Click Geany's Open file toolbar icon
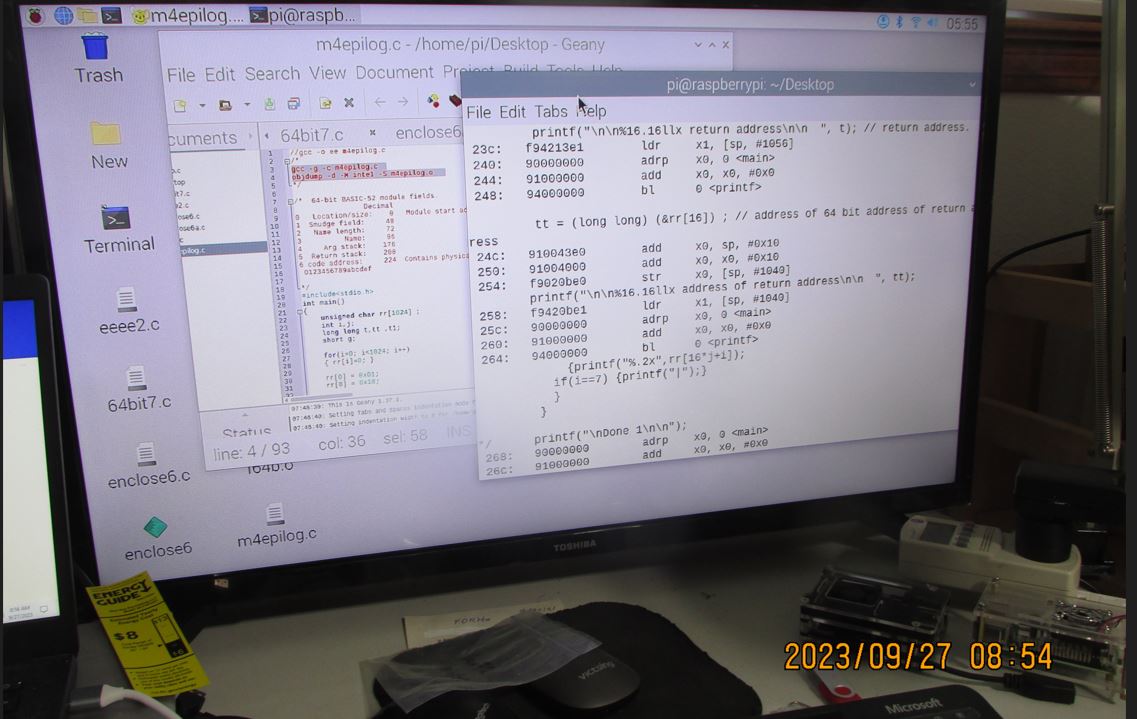 (x=226, y=105)
